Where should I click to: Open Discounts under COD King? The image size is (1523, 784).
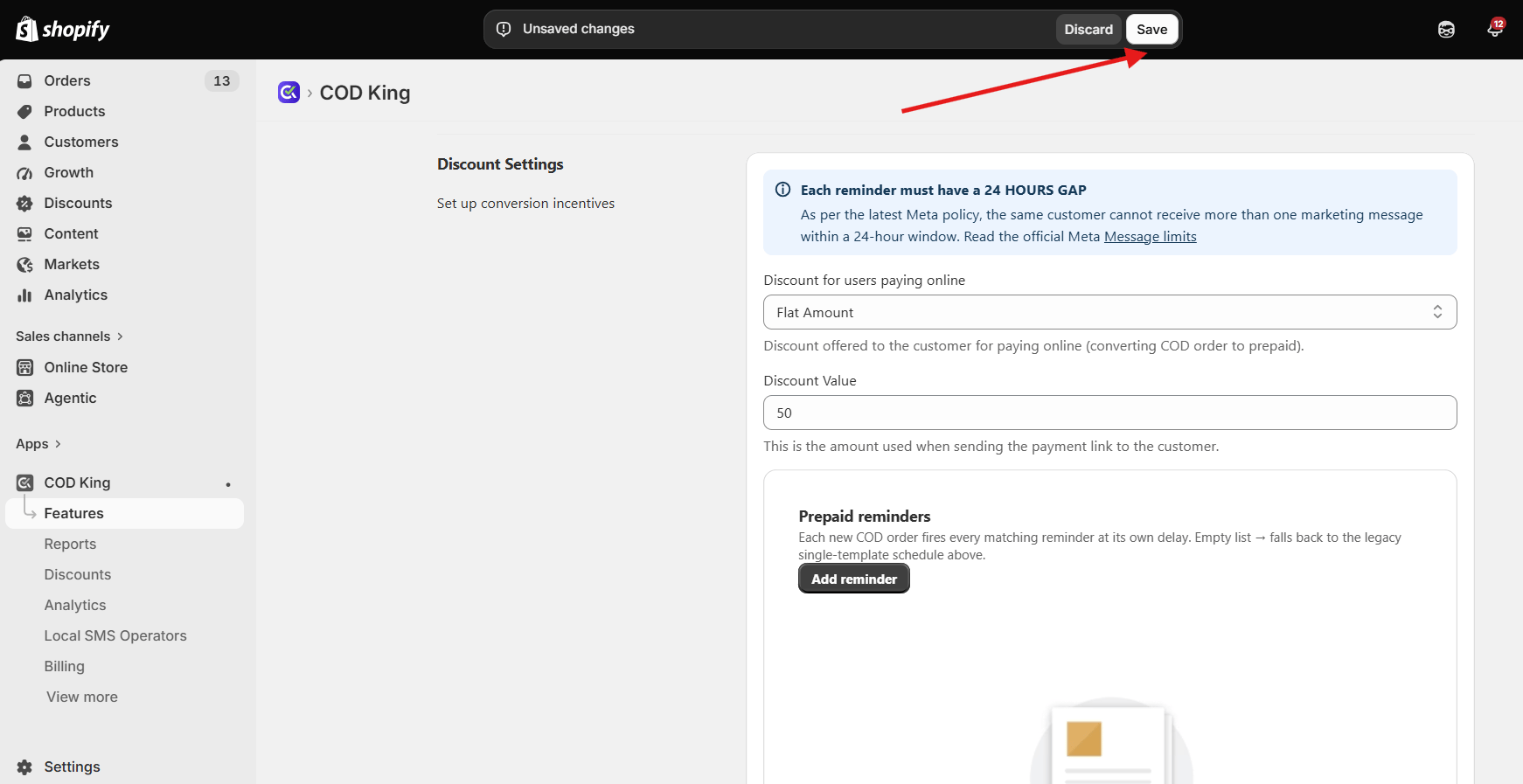click(78, 574)
